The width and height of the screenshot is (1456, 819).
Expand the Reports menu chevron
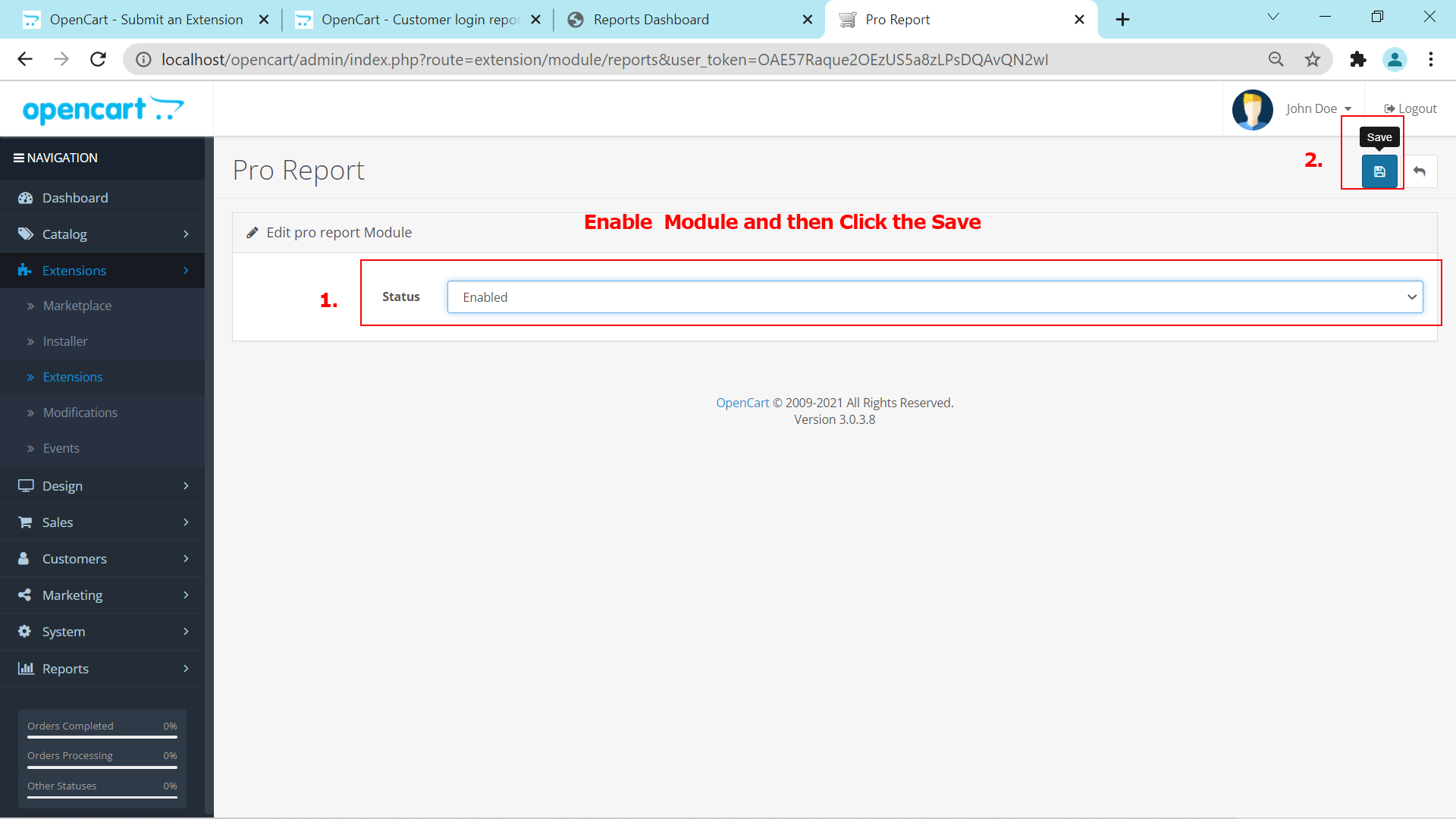click(186, 668)
